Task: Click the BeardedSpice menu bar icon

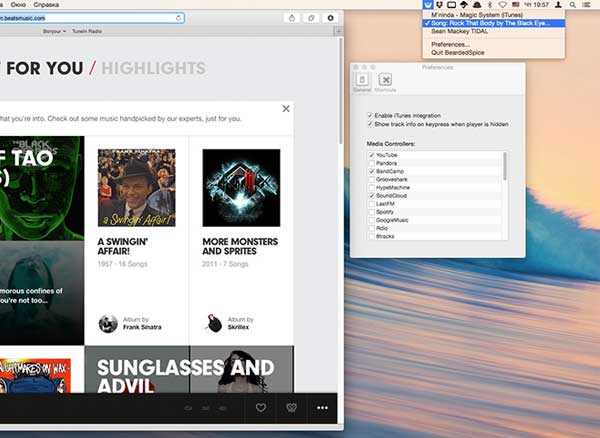Action: click(428, 5)
